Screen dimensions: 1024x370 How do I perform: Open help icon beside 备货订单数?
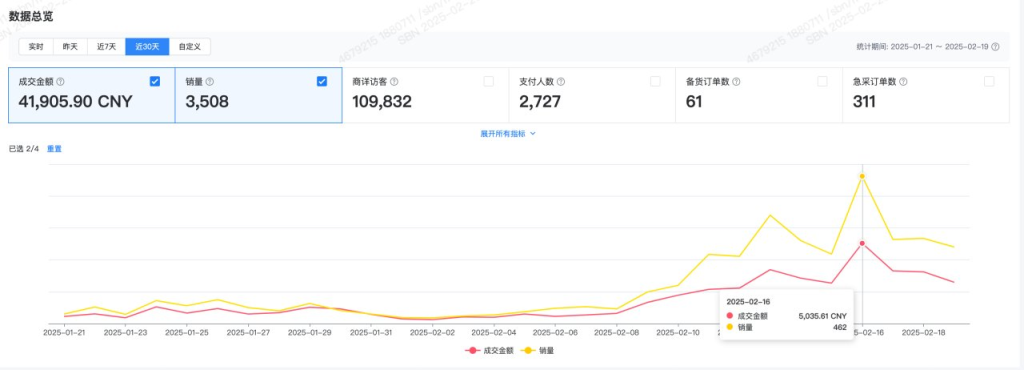coord(737,82)
